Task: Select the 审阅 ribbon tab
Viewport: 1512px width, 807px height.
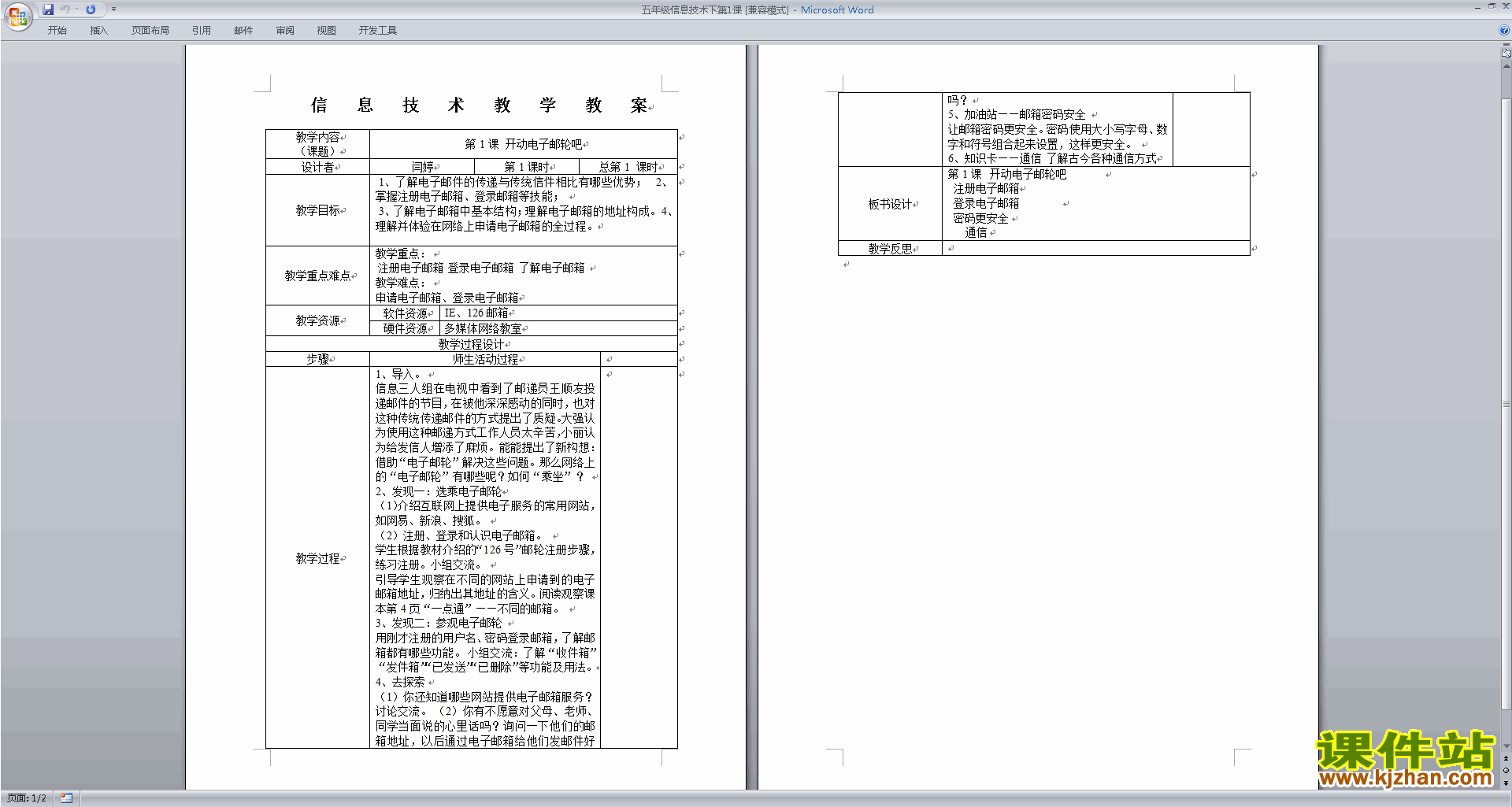Action: [285, 31]
